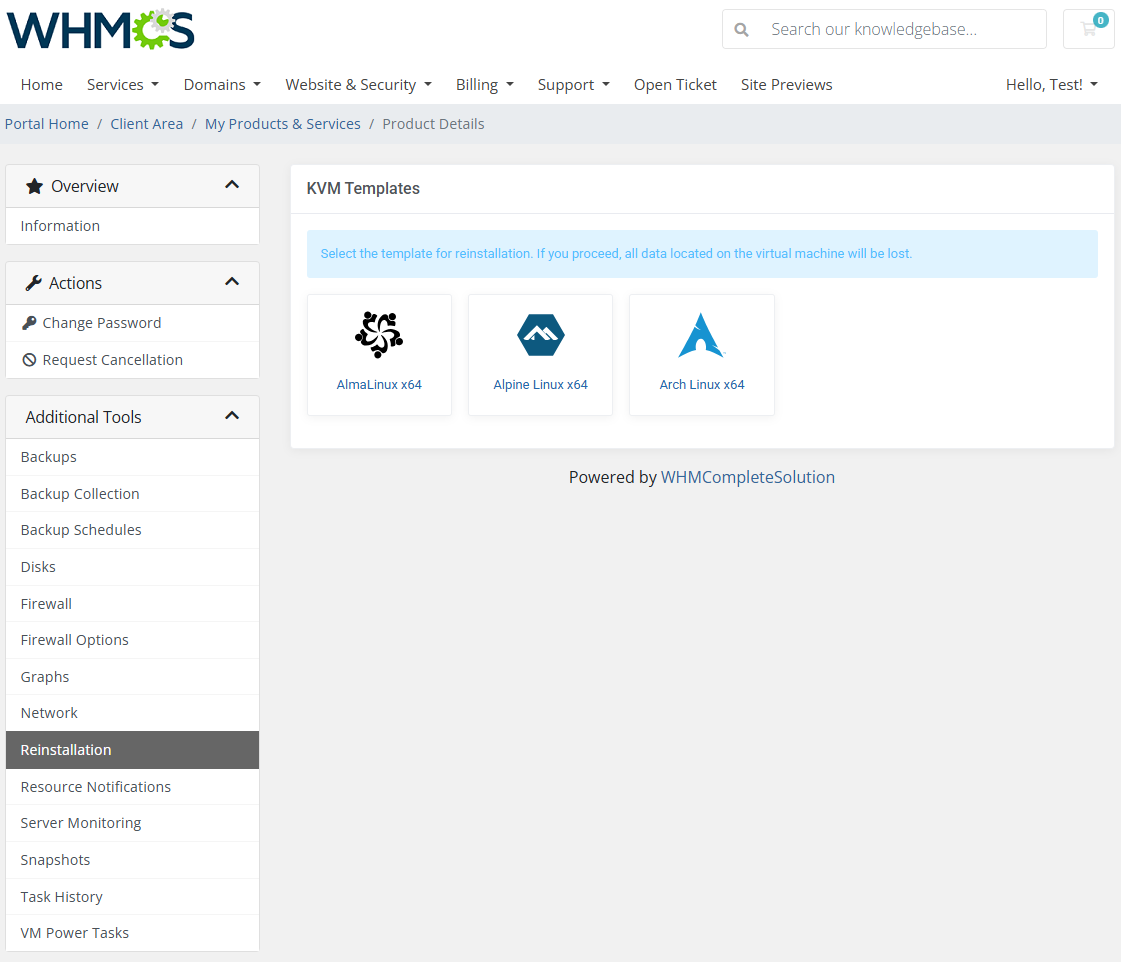Viewport: 1121px width, 962px height.
Task: Collapse the Additional Tools panel chevron
Action: click(x=232, y=416)
